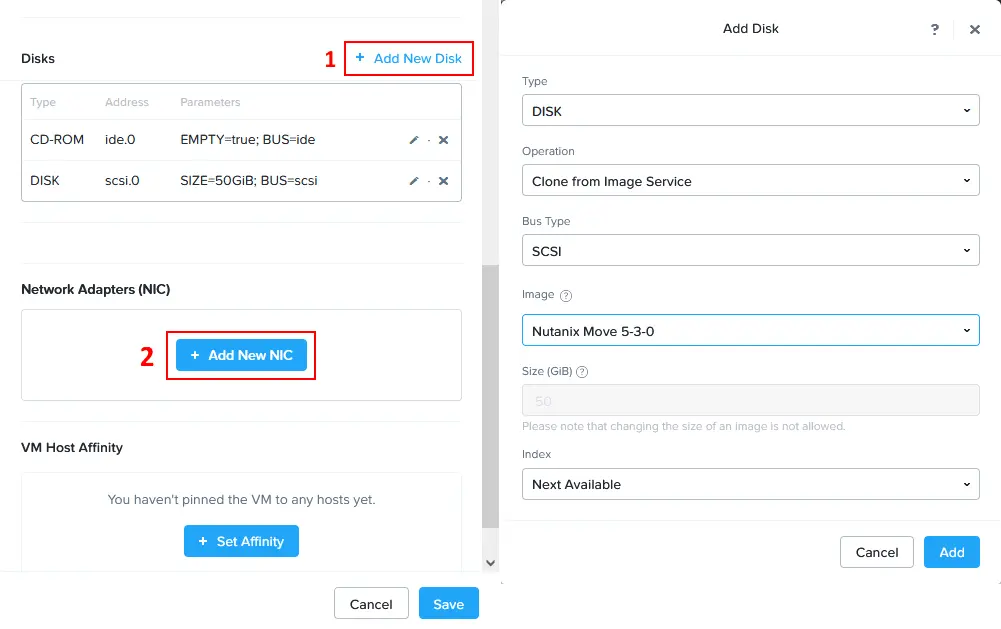Open help in Add Disk dialog
The image size is (1001, 629).
point(935,30)
